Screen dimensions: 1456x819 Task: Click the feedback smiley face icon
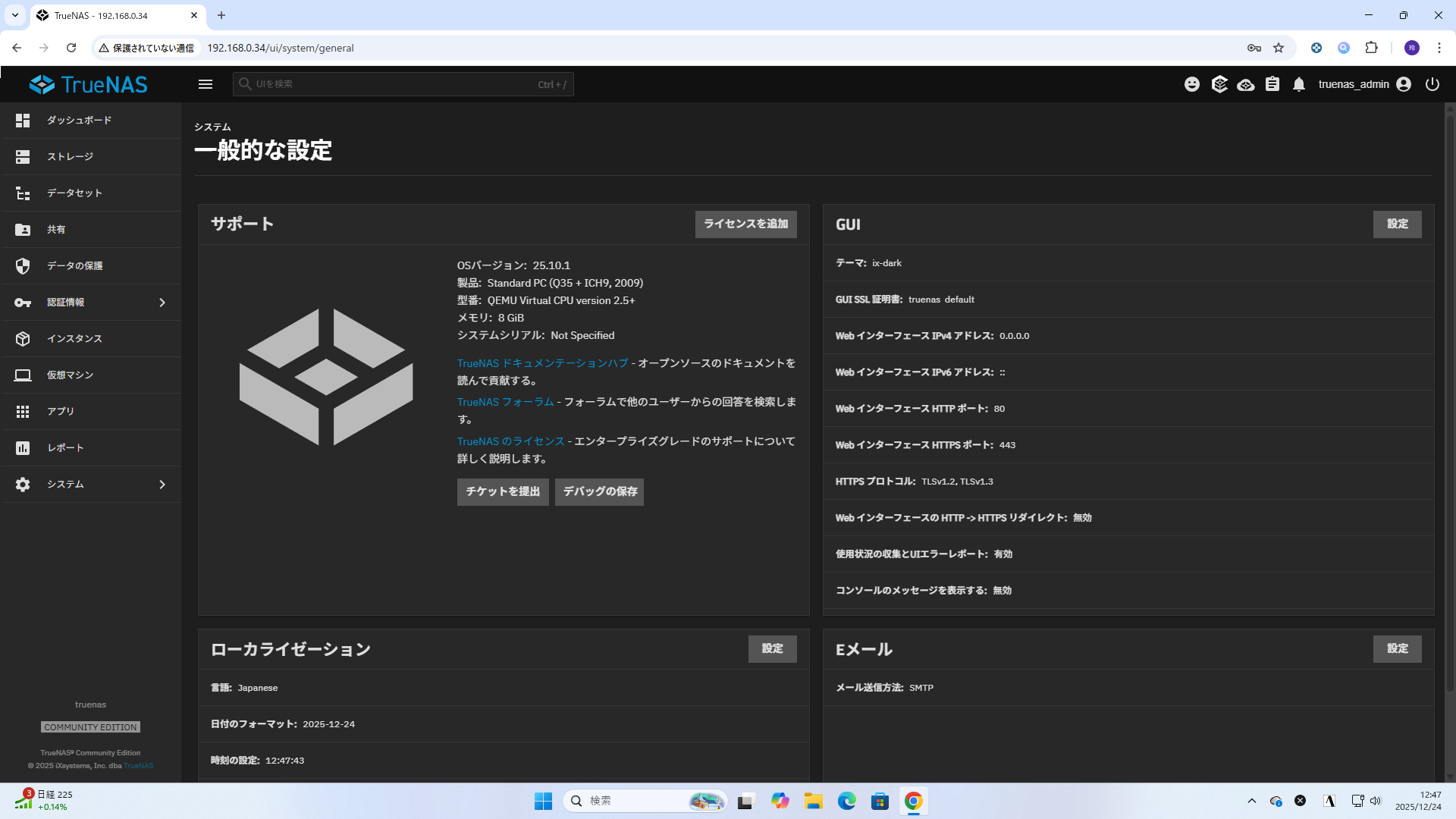coord(1192,84)
